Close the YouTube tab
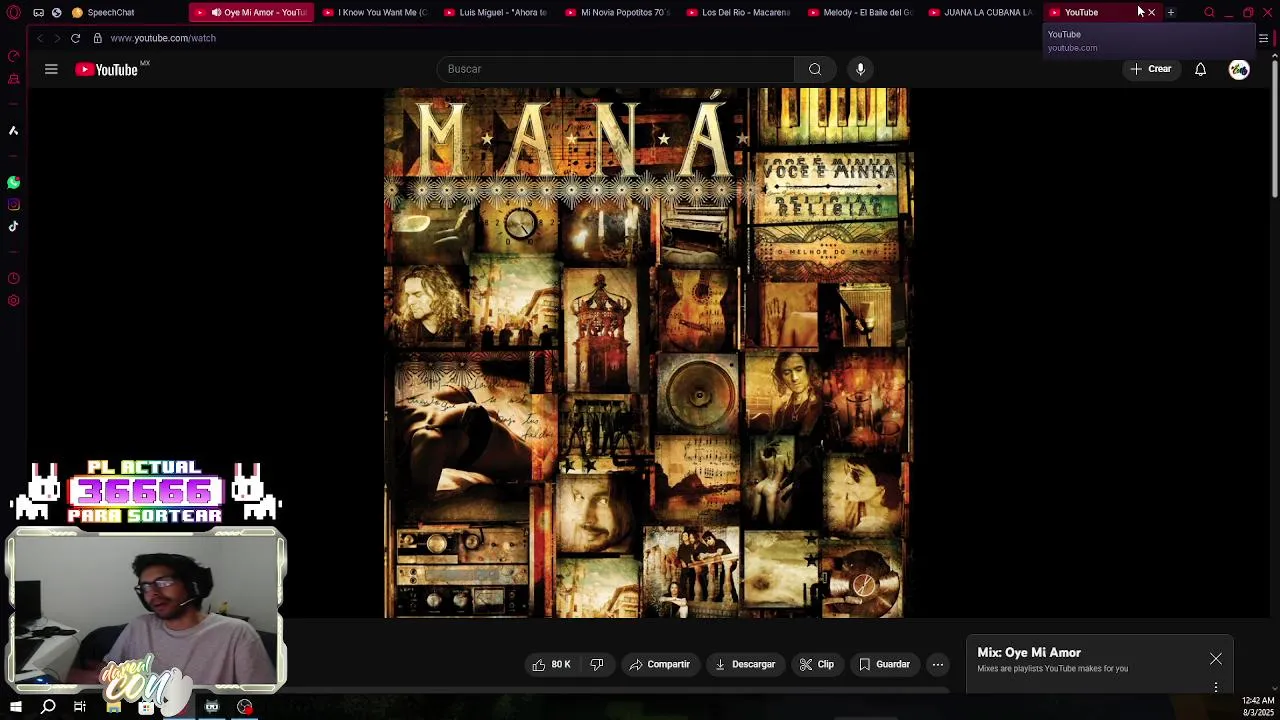The image size is (1280, 720). click(x=1151, y=12)
